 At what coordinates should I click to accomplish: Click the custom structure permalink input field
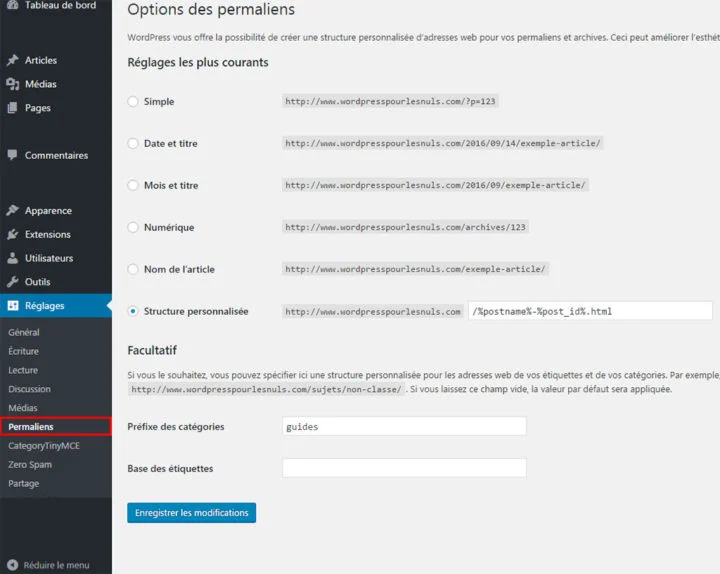[x=590, y=311]
